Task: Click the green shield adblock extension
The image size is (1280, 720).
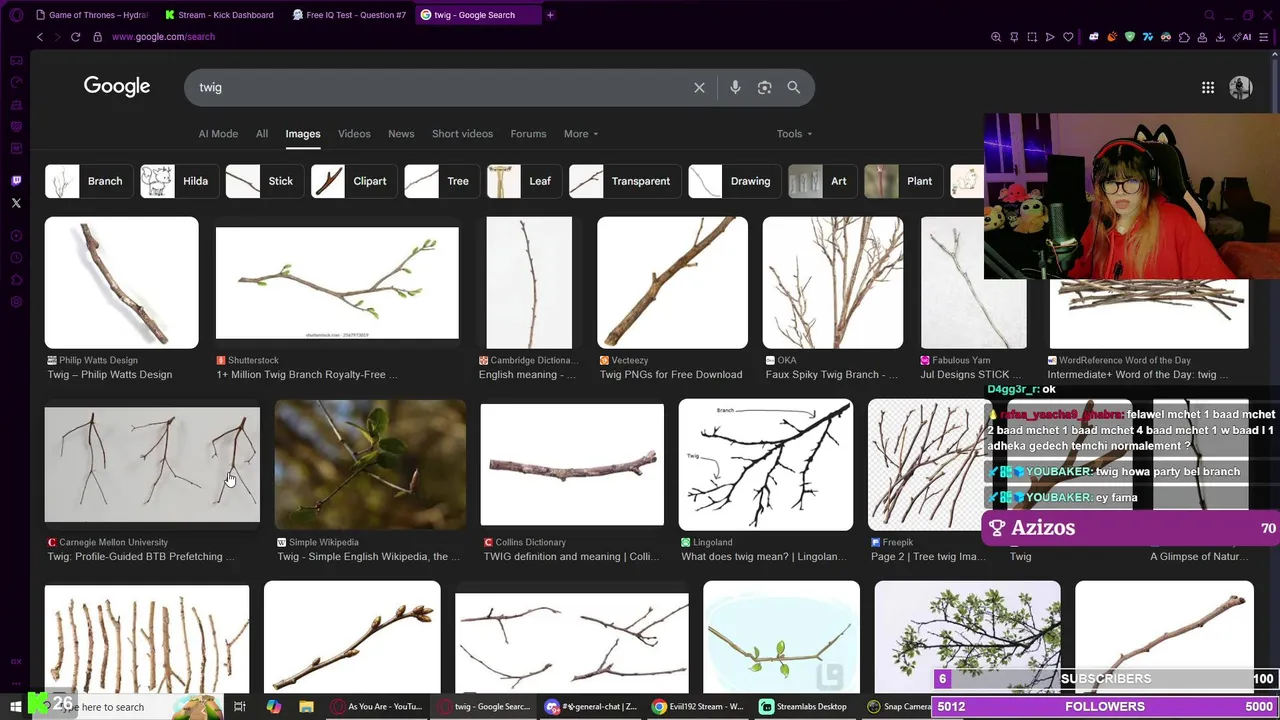Action: (1130, 37)
